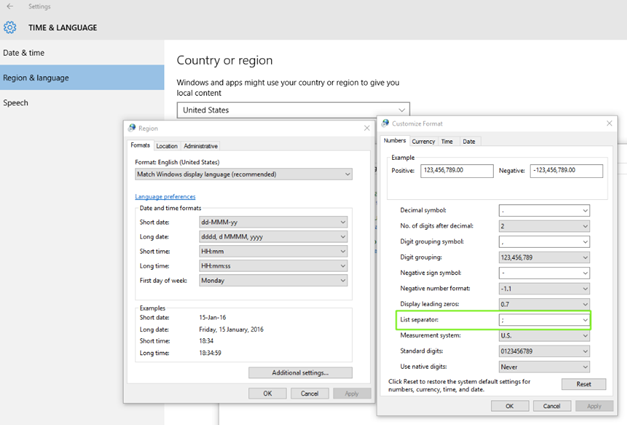Click the Language preferences link
This screenshot has width=627, height=425.
tap(165, 196)
